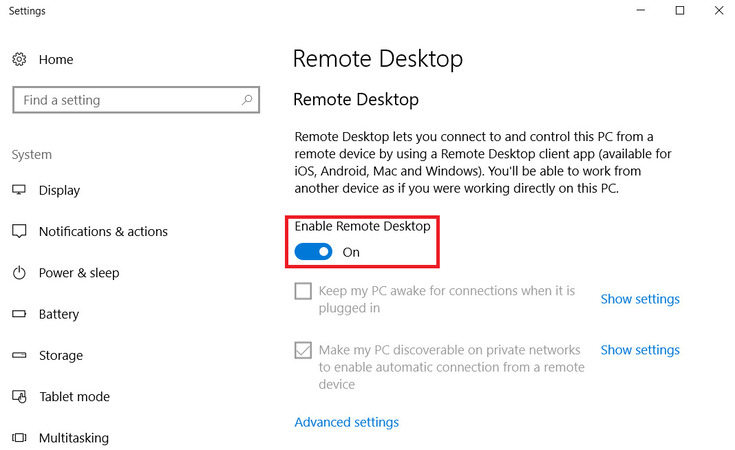Click the Storage drive icon
Image resolution: width=735 pixels, height=450 pixels.
click(x=19, y=355)
